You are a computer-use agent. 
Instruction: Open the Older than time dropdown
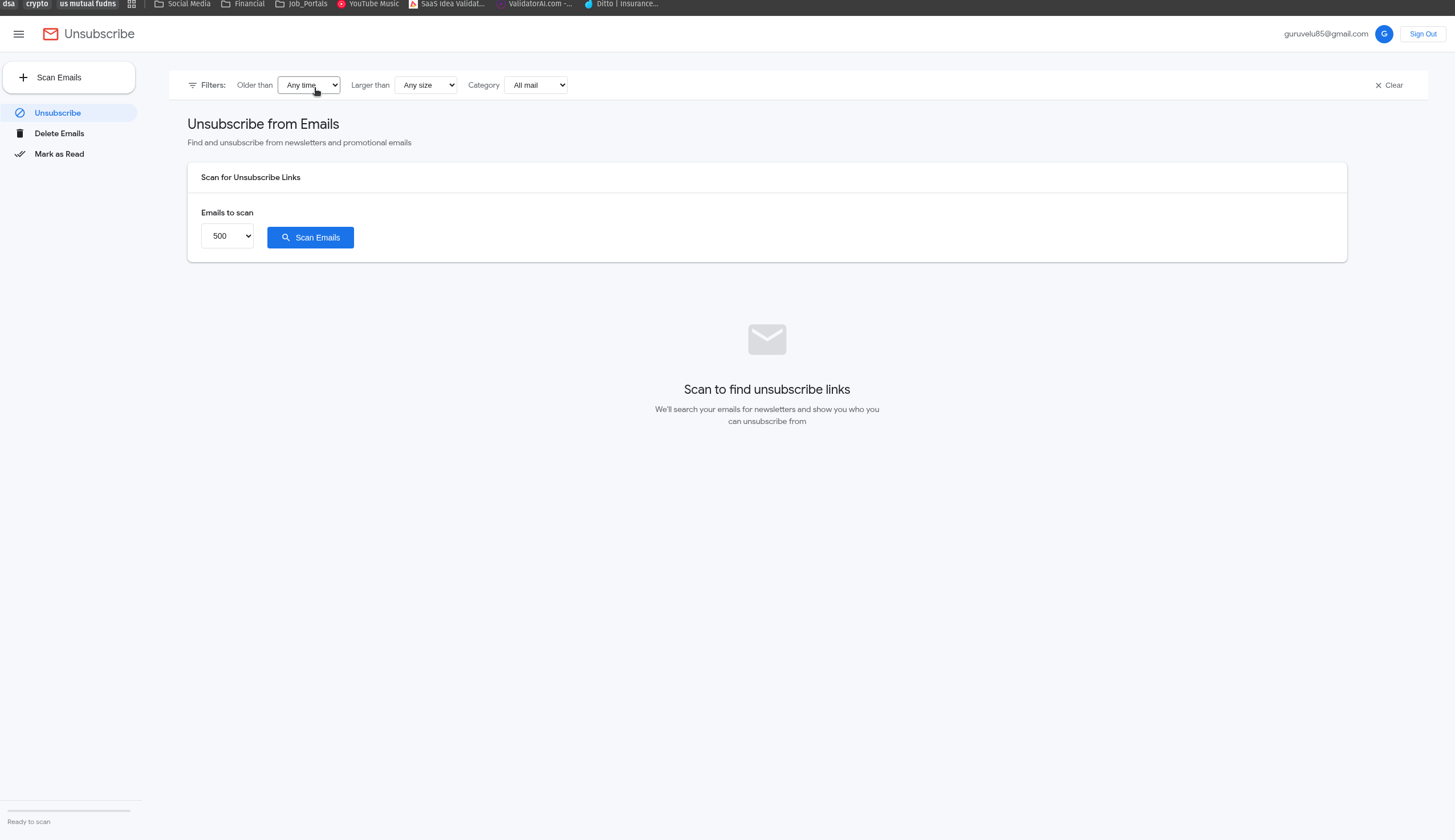[x=308, y=85]
